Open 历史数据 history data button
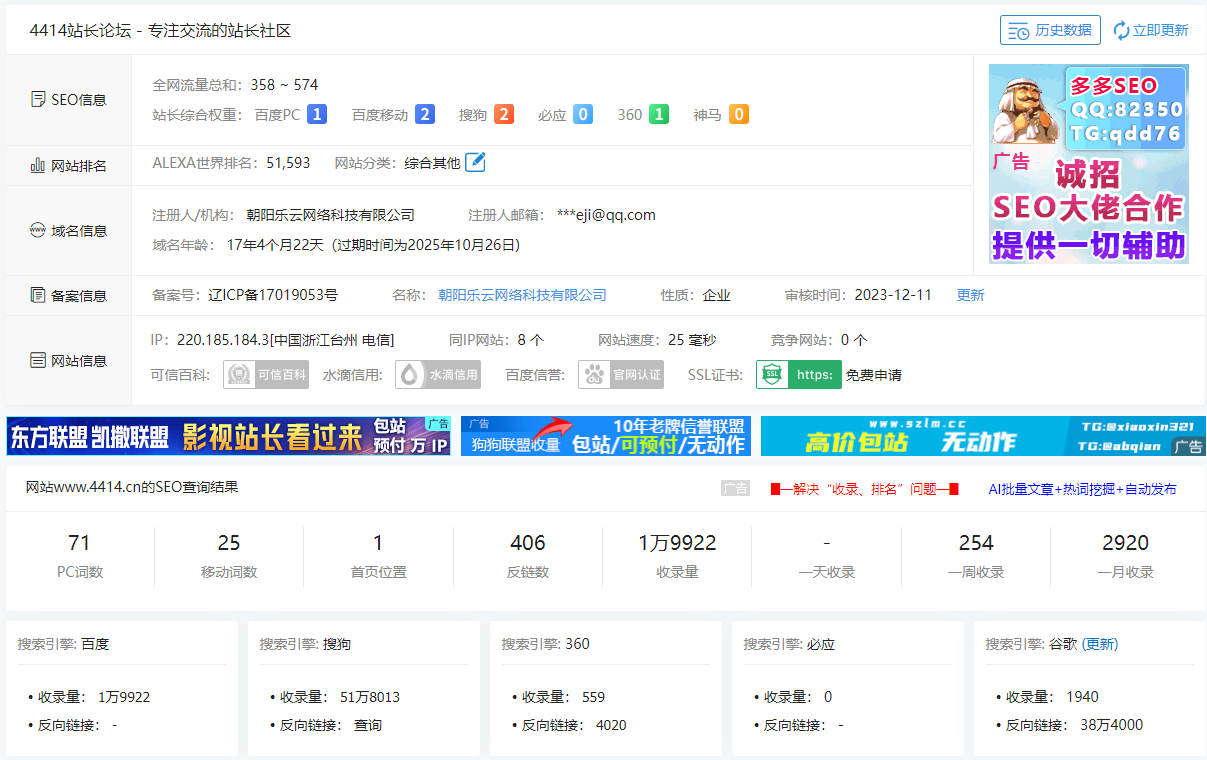Screen dimensions: 1207x760 1050,30
